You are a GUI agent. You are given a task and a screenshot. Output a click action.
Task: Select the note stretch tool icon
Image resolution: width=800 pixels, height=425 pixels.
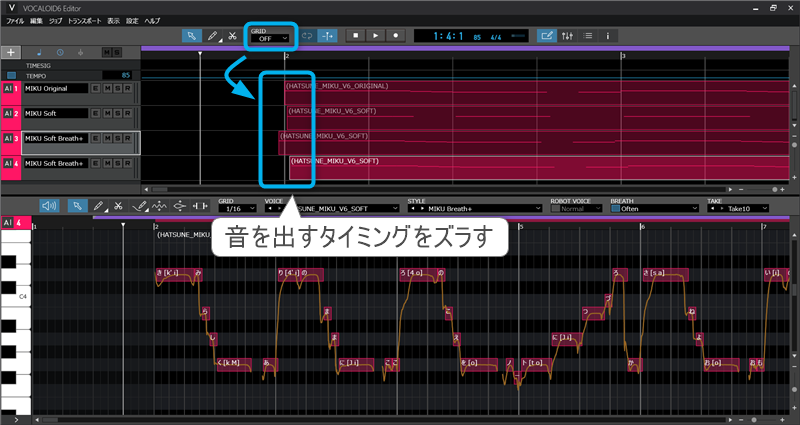point(200,206)
